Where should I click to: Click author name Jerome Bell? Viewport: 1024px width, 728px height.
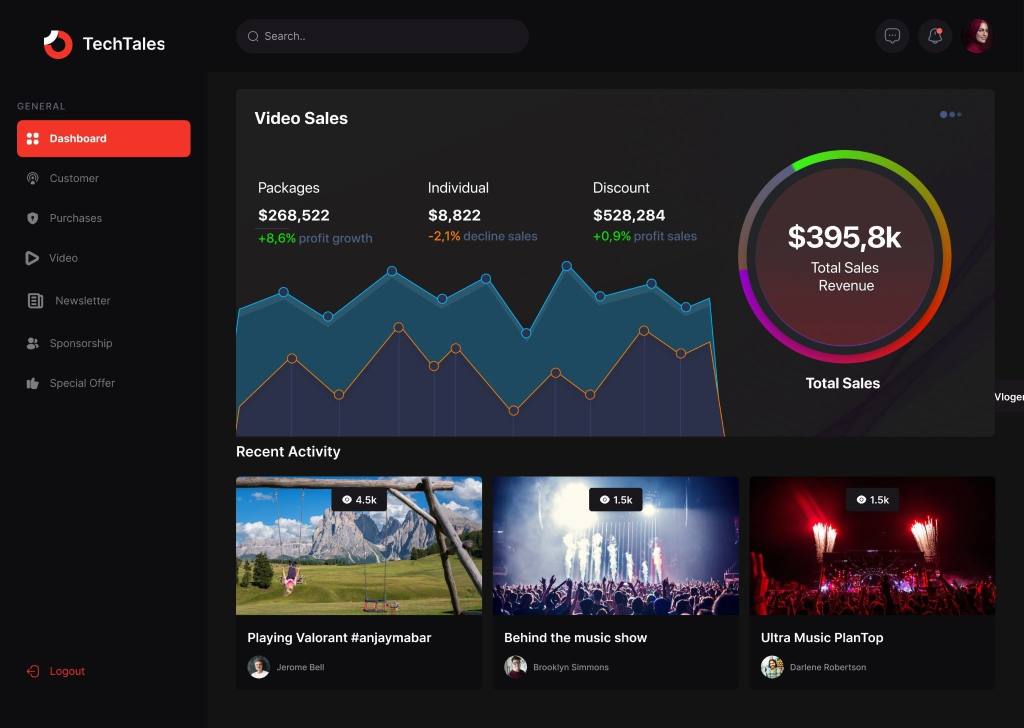click(x=300, y=667)
